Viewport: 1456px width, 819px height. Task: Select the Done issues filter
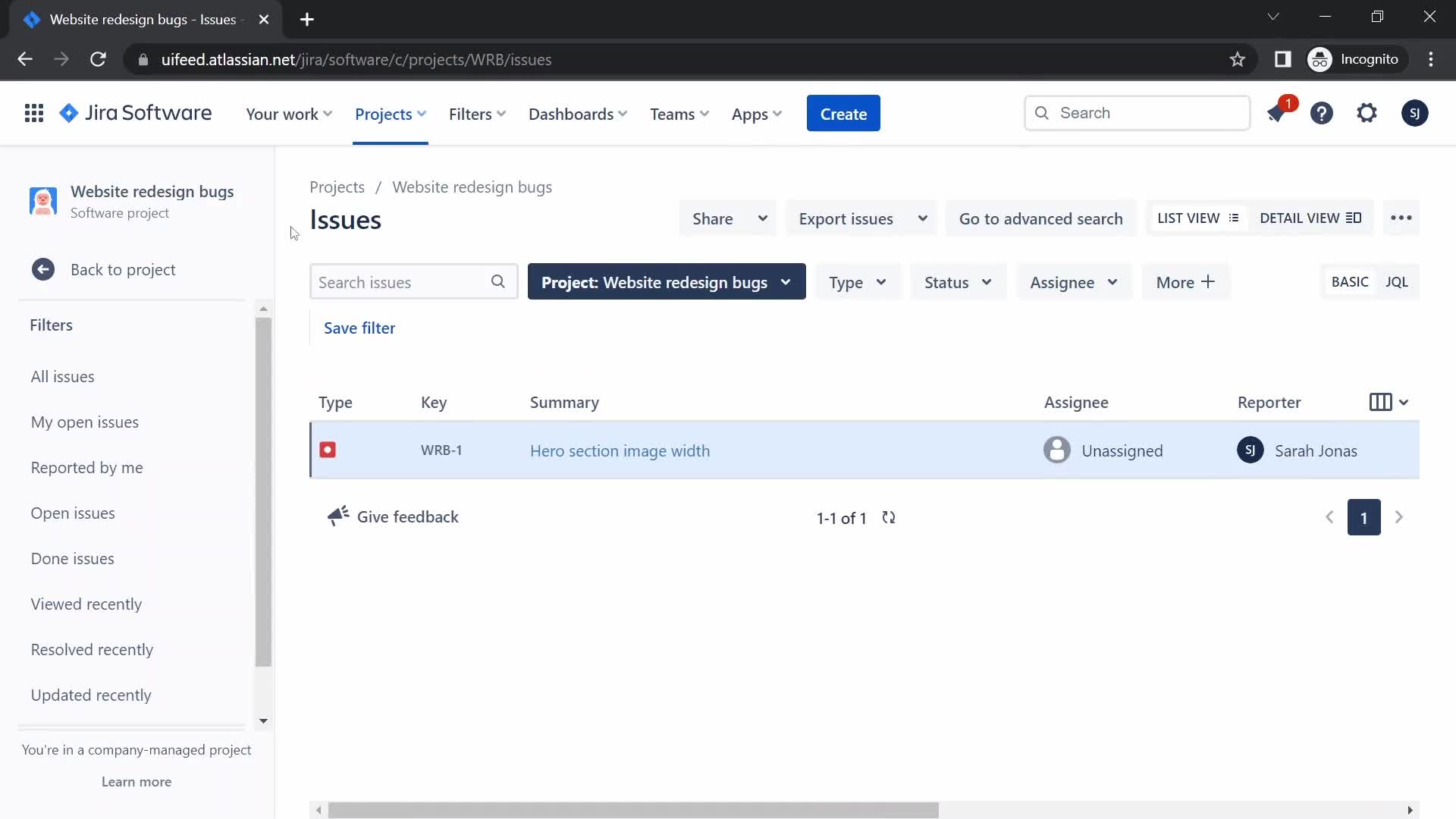coord(73,558)
